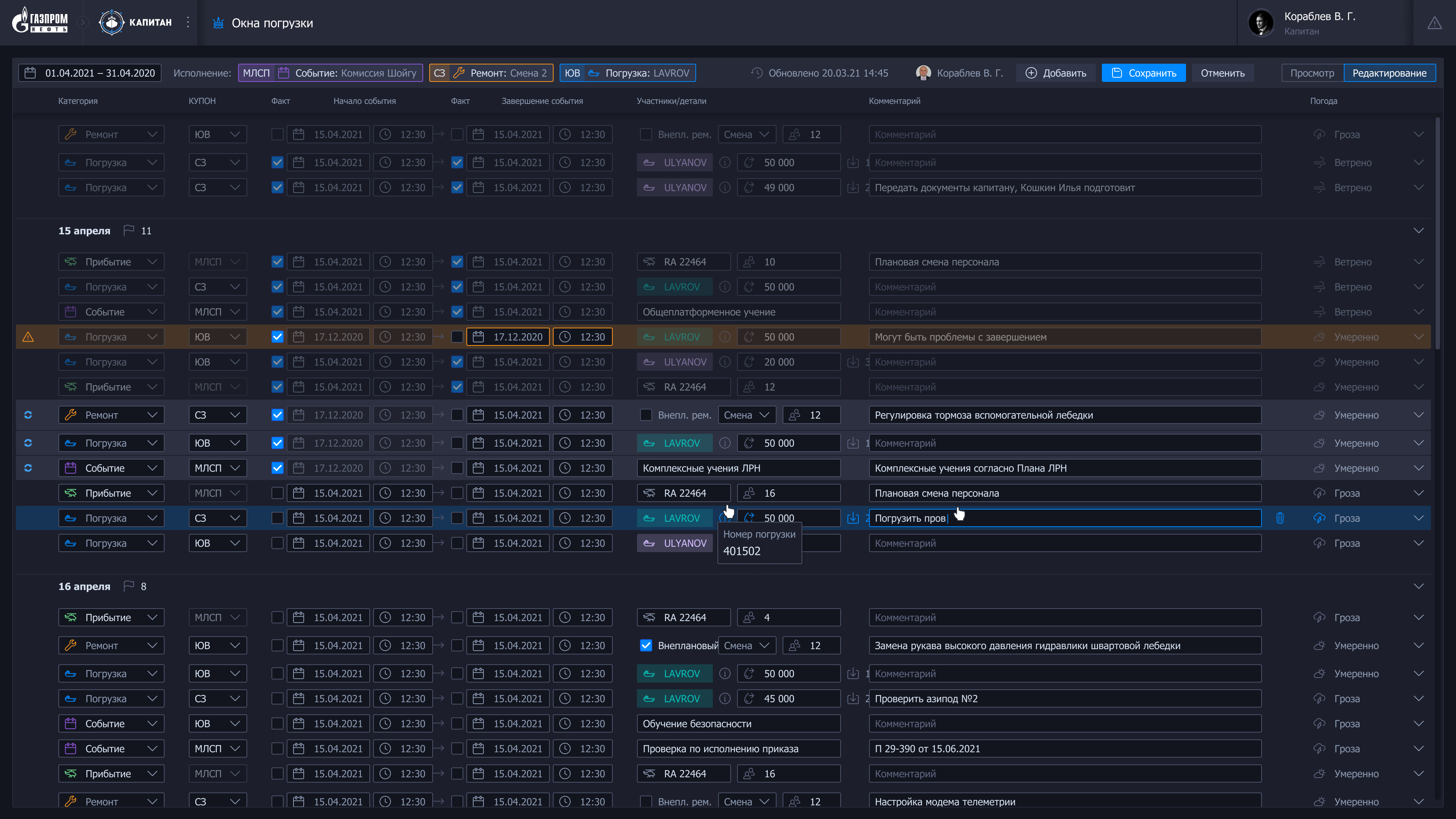Check start Факт box in Погрузить пров row
Viewport: 1456px width, 819px height.
pos(277,518)
